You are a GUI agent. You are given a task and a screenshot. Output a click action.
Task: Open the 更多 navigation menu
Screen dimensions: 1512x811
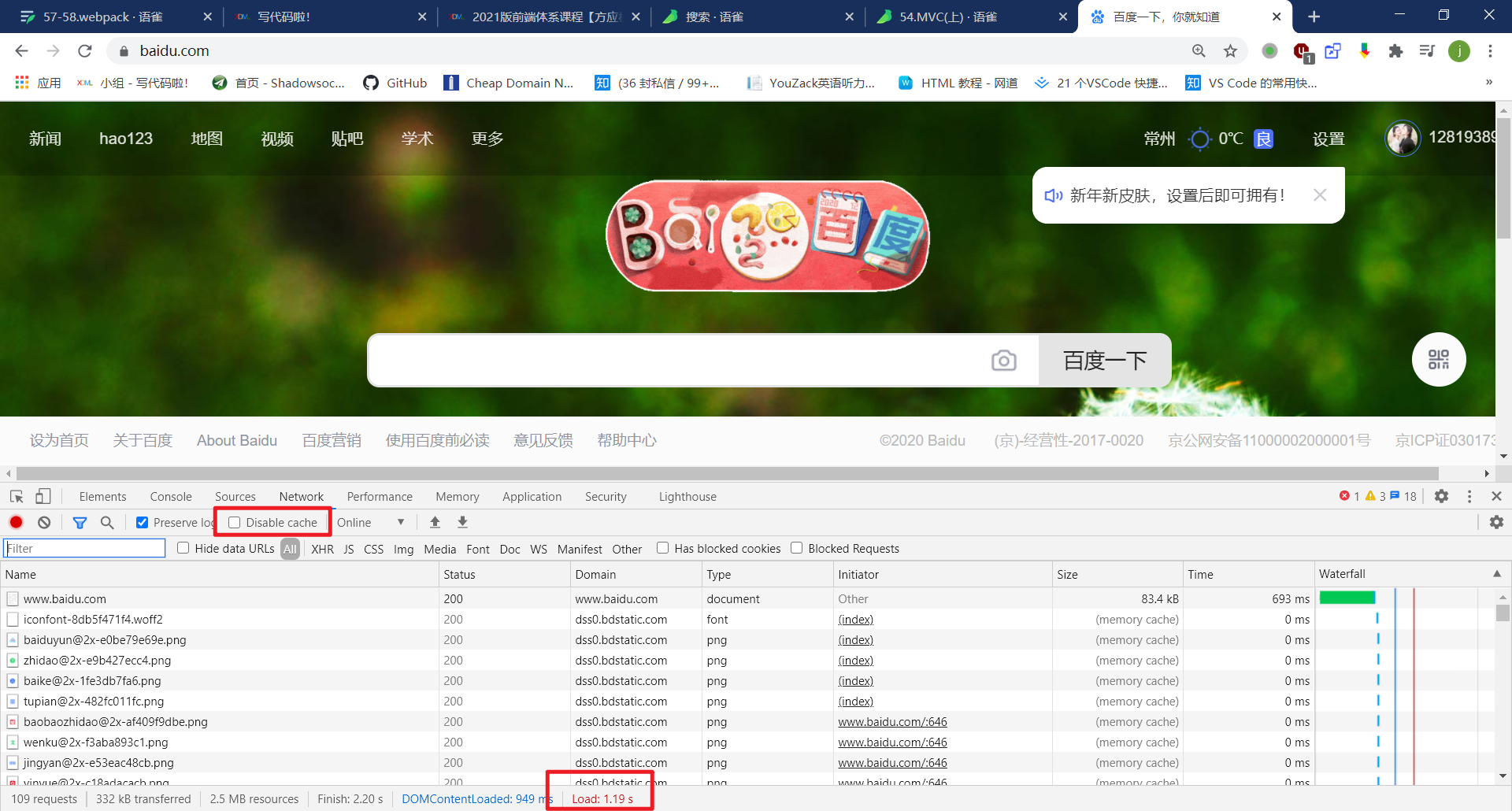click(x=487, y=139)
